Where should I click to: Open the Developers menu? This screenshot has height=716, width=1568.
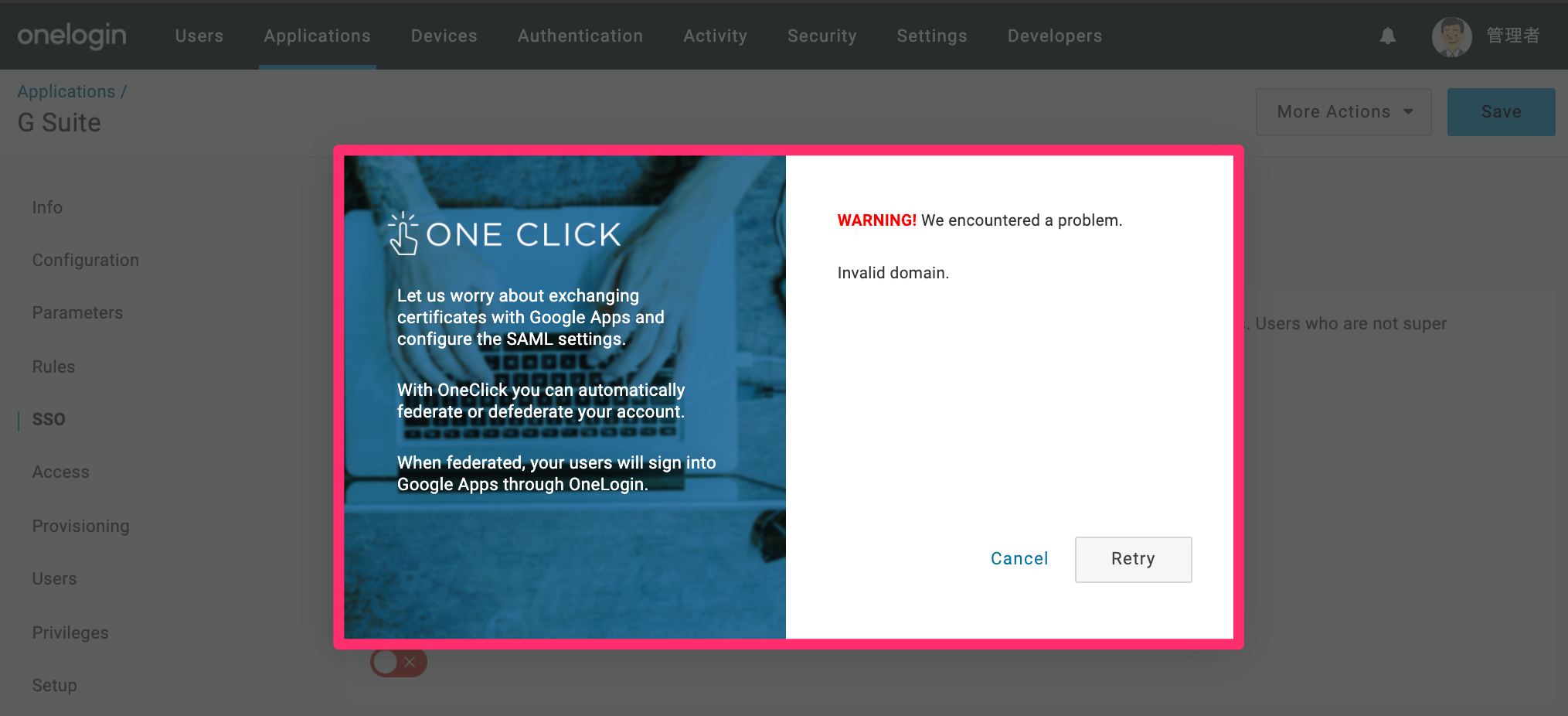[1055, 36]
